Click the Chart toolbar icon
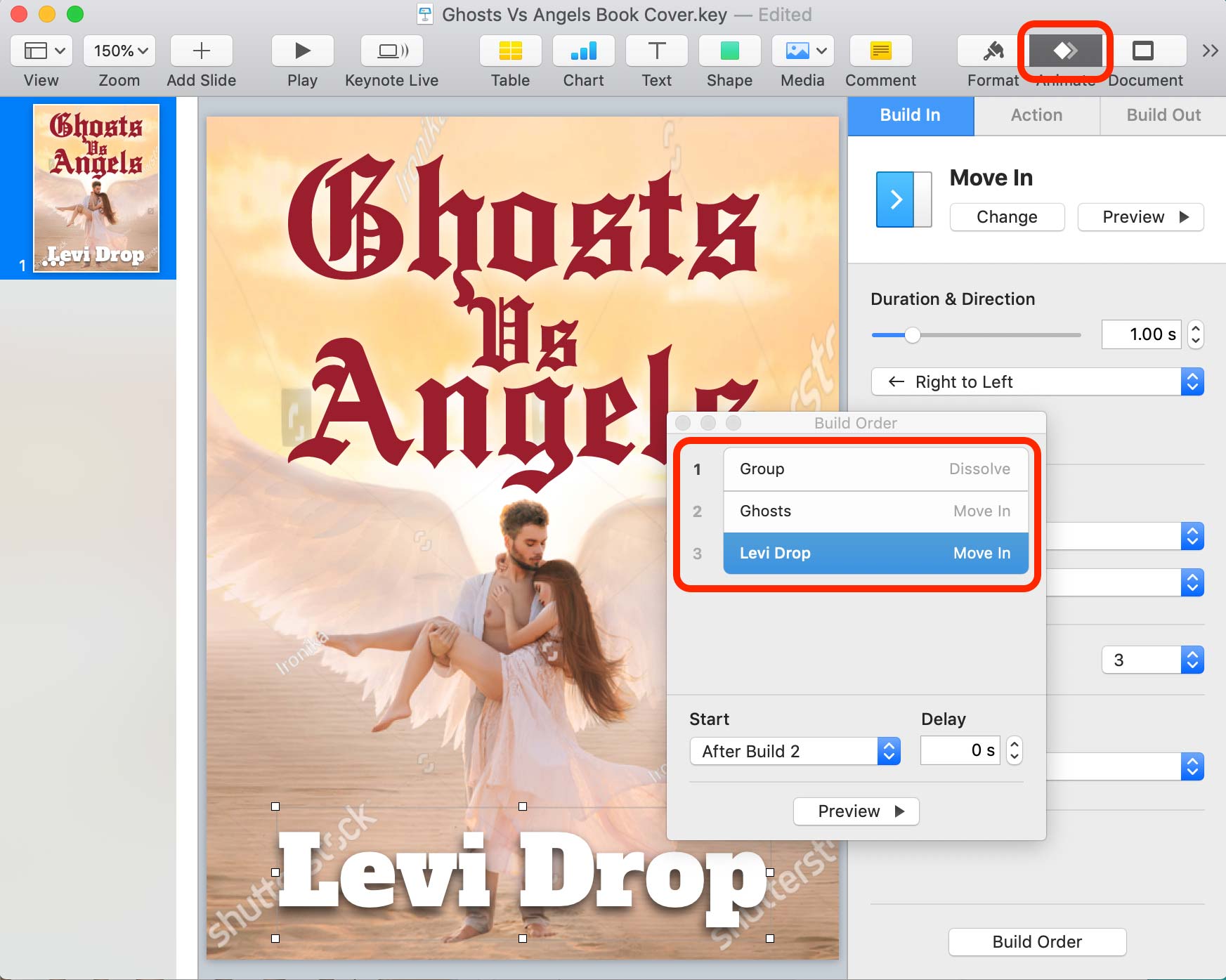Screen dimensions: 1226x980 583,51
